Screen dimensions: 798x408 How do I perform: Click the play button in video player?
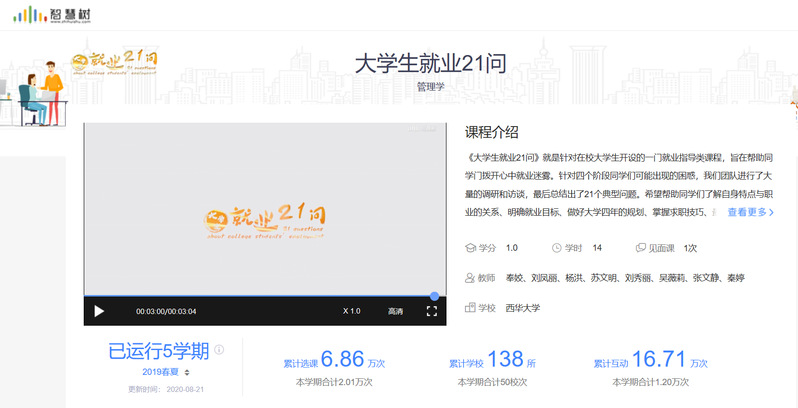tap(99, 311)
